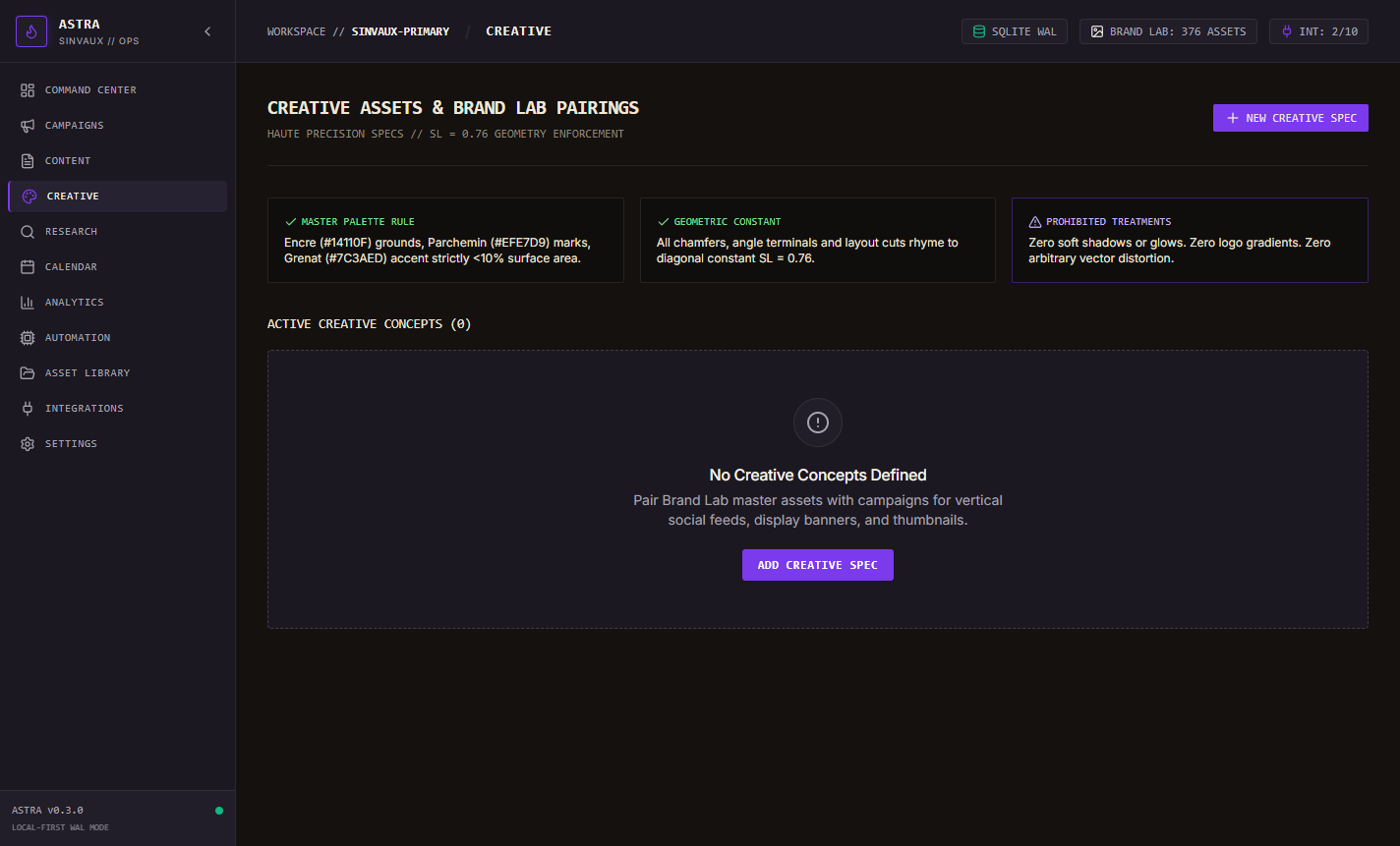Image resolution: width=1400 pixels, height=846 pixels.
Task: Click the Command Center grid icon
Action: pos(28,90)
